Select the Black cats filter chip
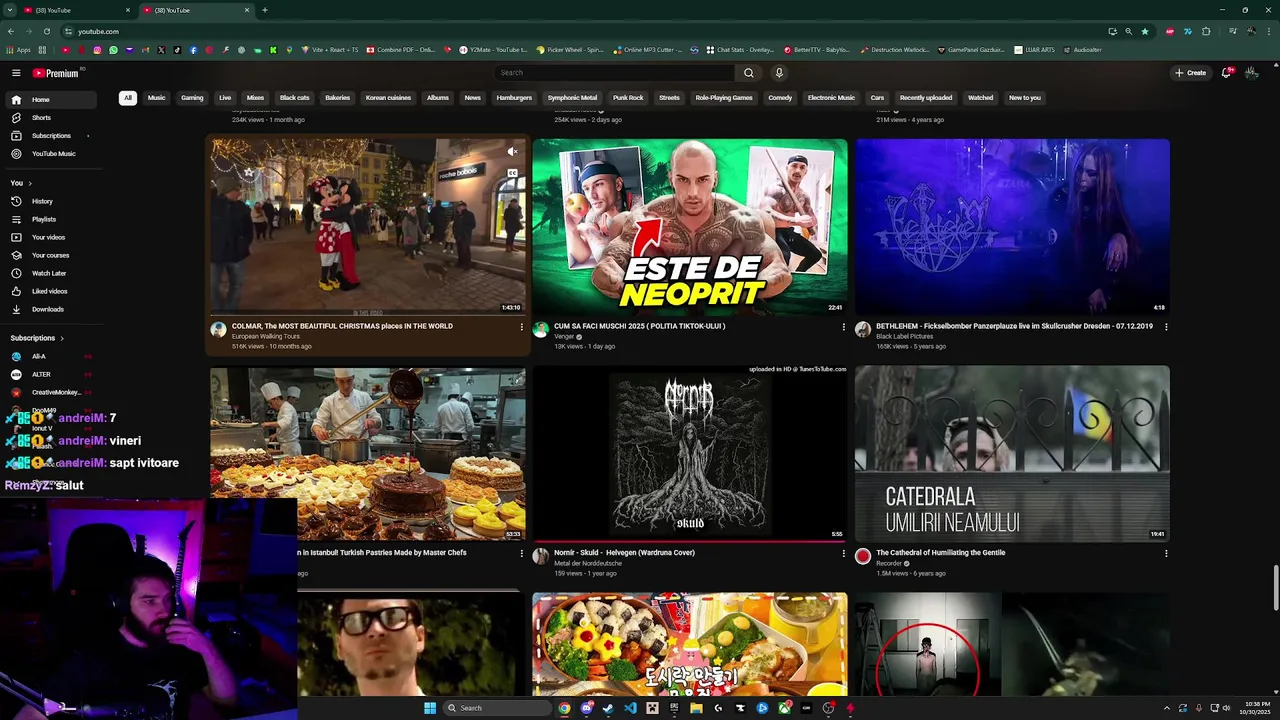Image resolution: width=1280 pixels, height=720 pixels. pos(294,98)
